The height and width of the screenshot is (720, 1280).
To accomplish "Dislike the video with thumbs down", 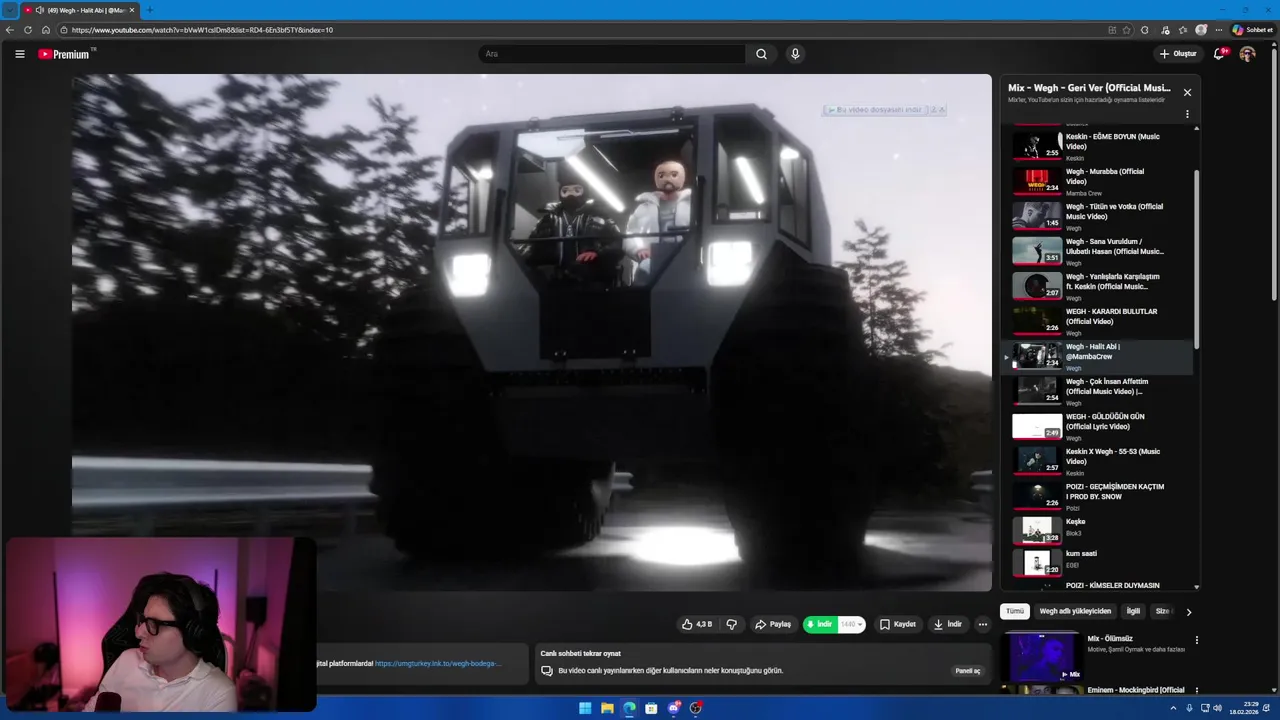I will (731, 624).
